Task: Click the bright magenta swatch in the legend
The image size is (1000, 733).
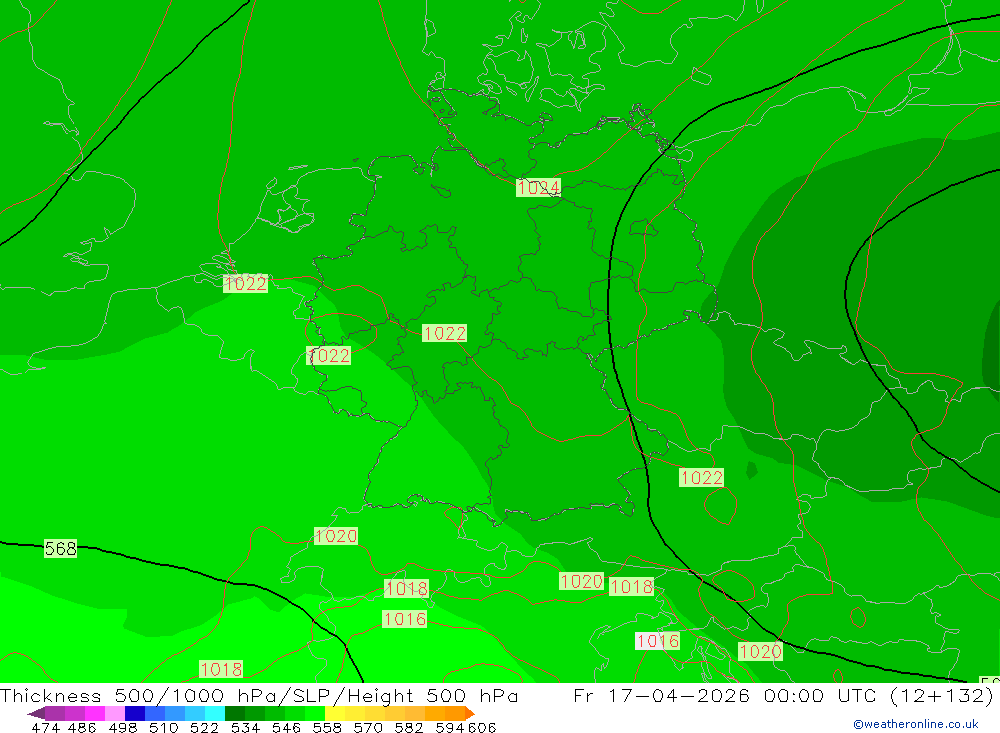Action: pos(94,713)
